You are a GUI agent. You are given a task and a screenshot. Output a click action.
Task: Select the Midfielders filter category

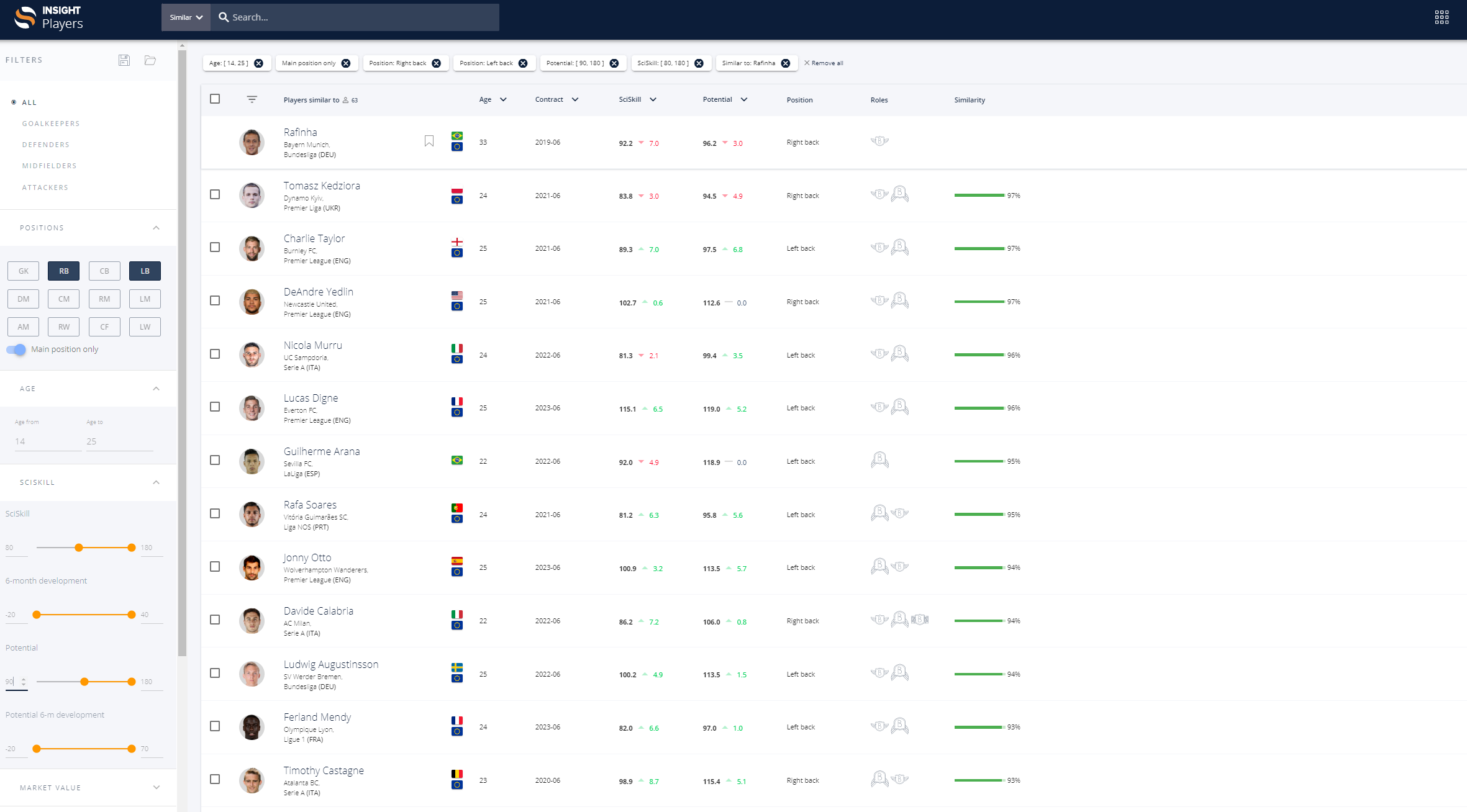point(50,166)
